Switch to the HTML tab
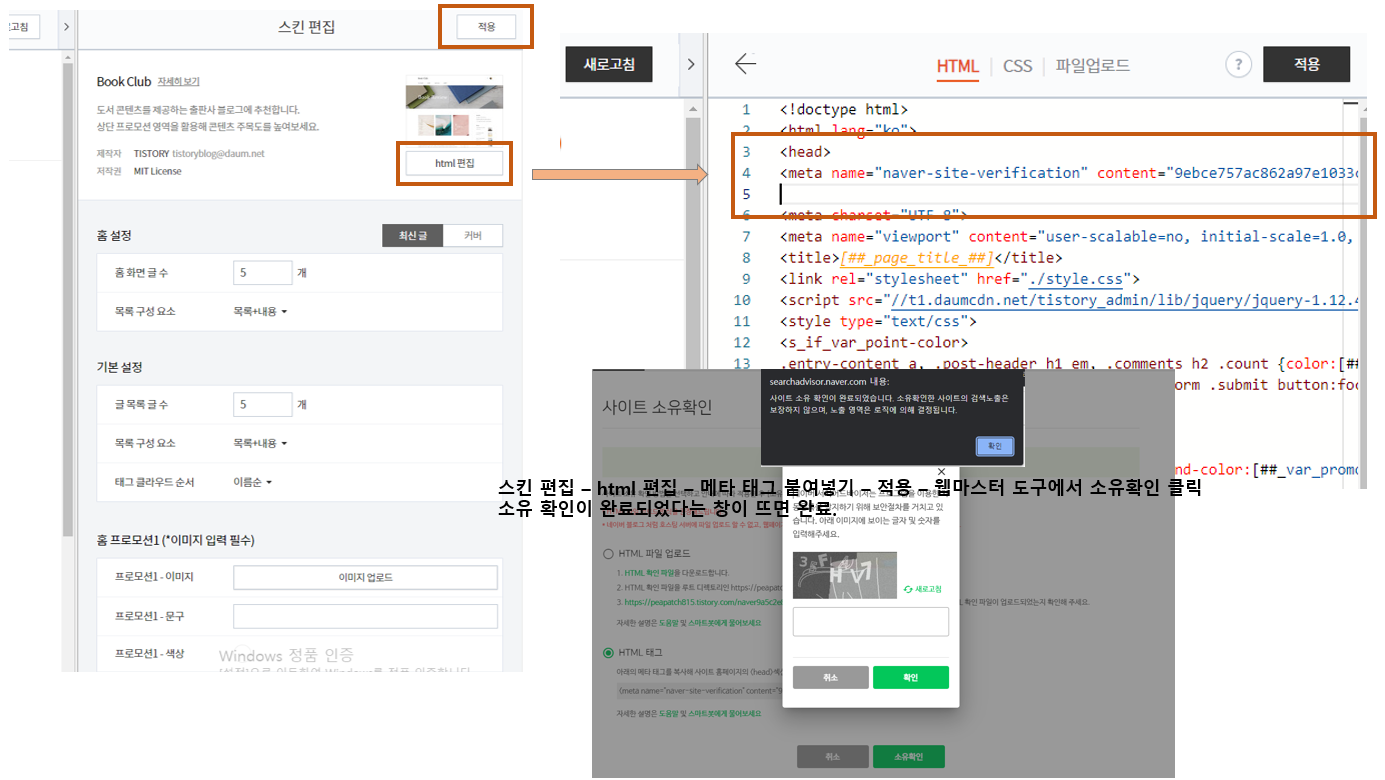Image resolution: width=1385 pixels, height=780 pixels. click(958, 66)
